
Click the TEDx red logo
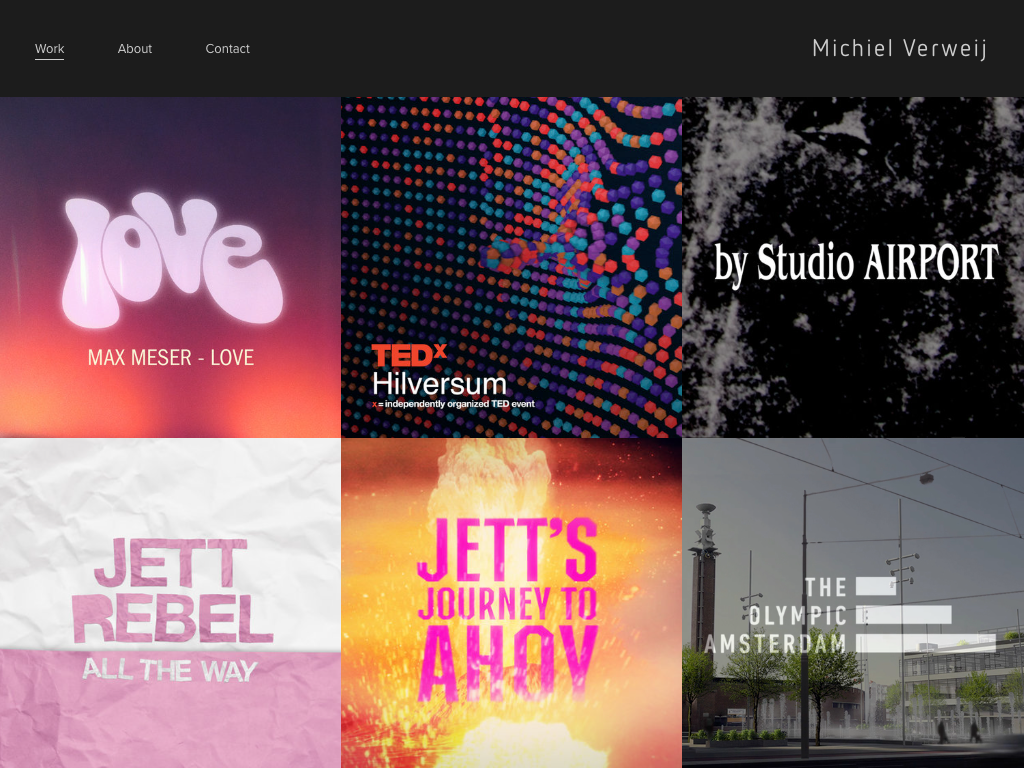pos(408,355)
